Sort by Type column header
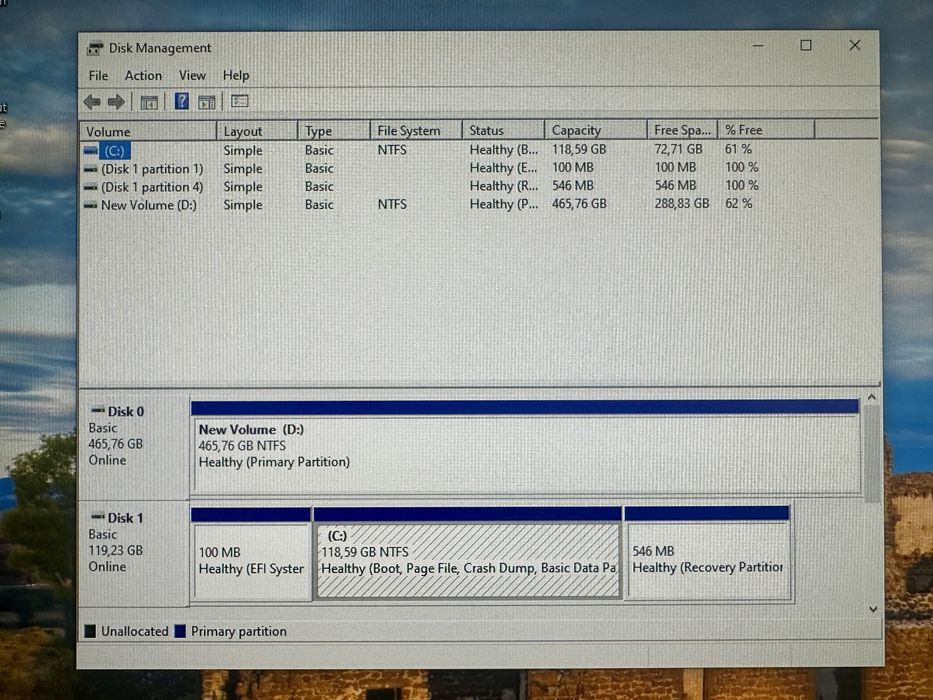 334,130
